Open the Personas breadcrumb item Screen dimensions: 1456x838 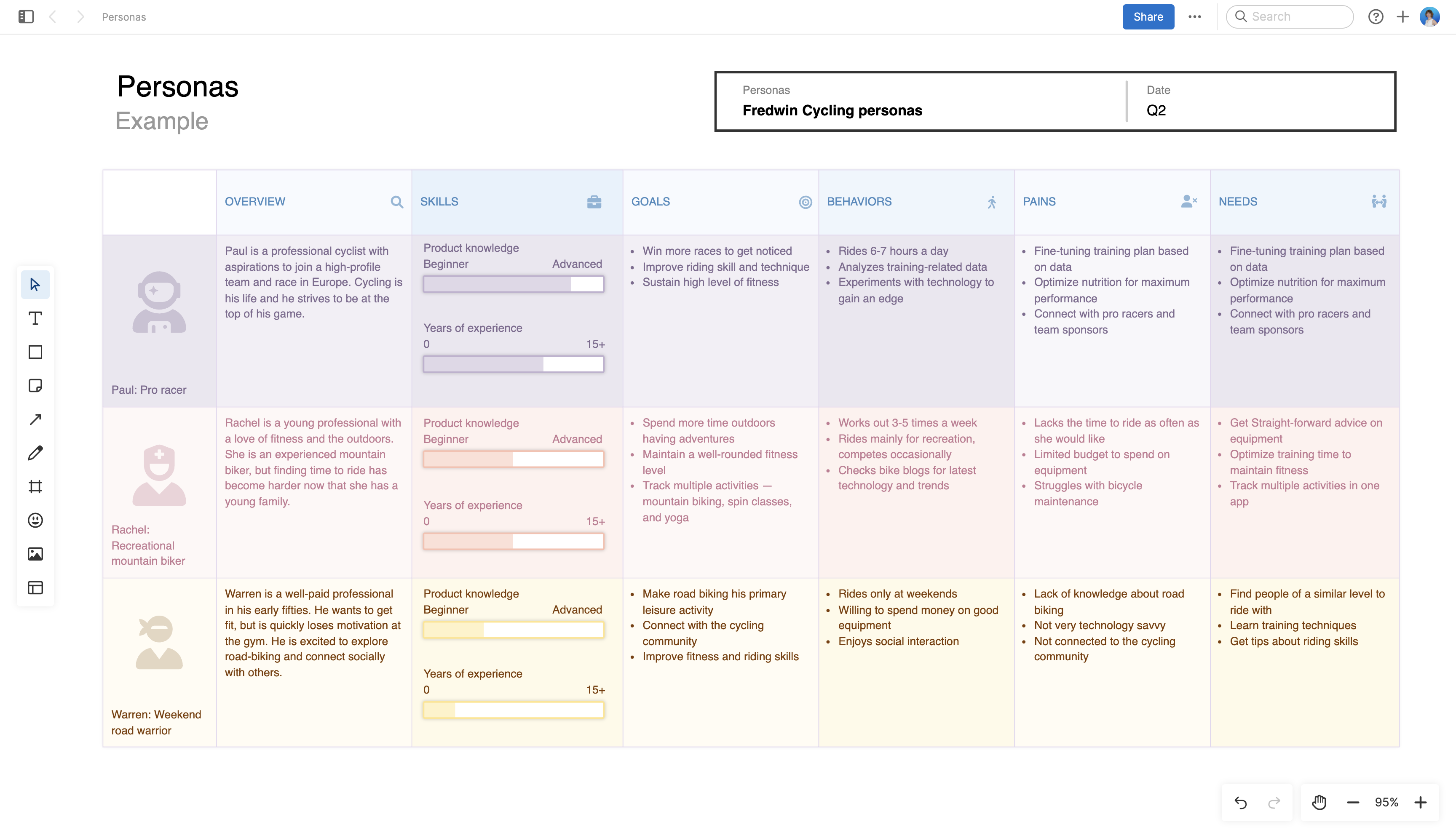click(123, 17)
